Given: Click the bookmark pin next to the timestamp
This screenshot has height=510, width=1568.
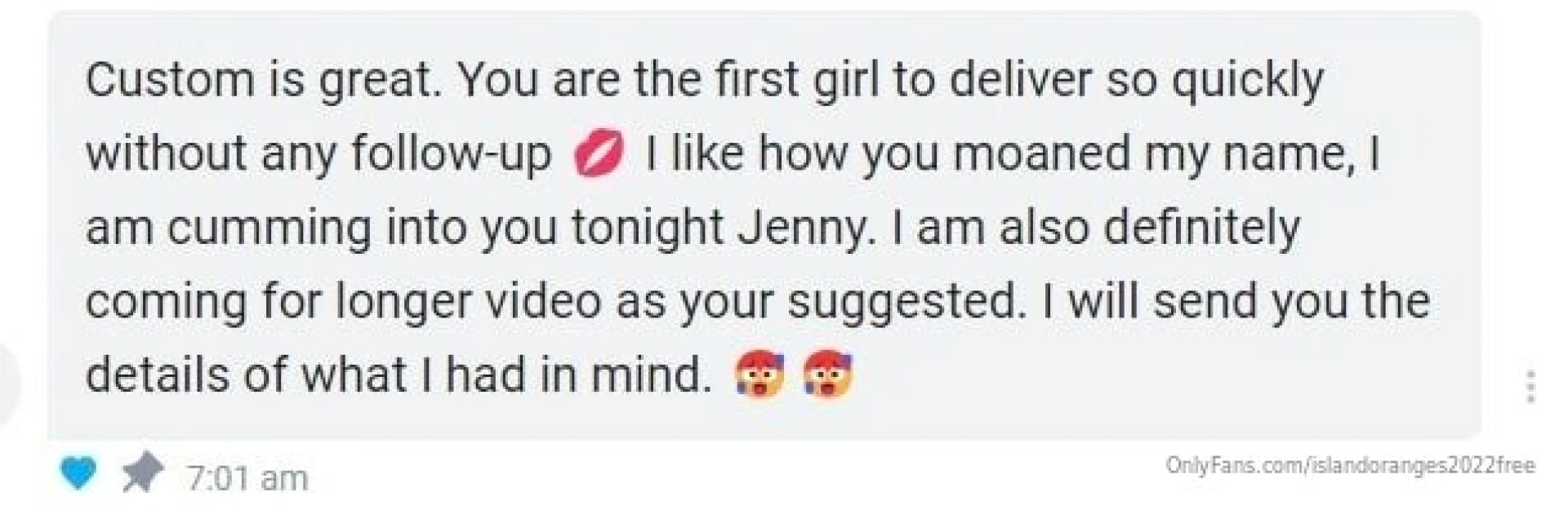Looking at the screenshot, I should 141,470.
